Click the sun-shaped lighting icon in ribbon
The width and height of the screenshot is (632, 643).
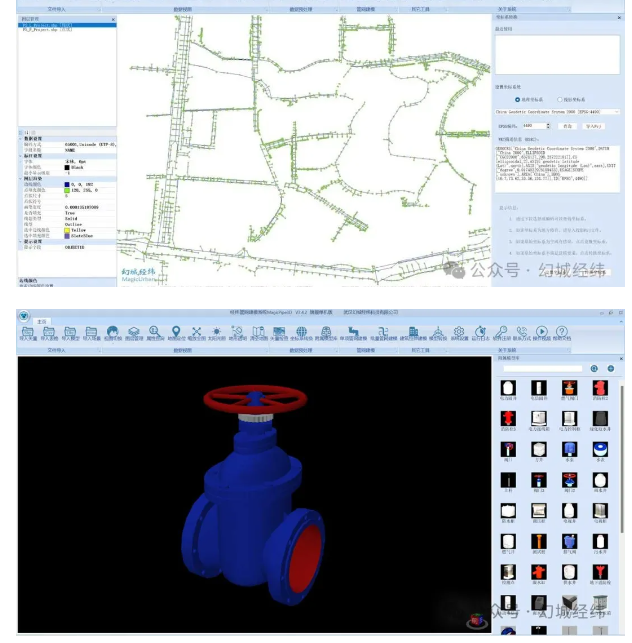tap(216, 331)
